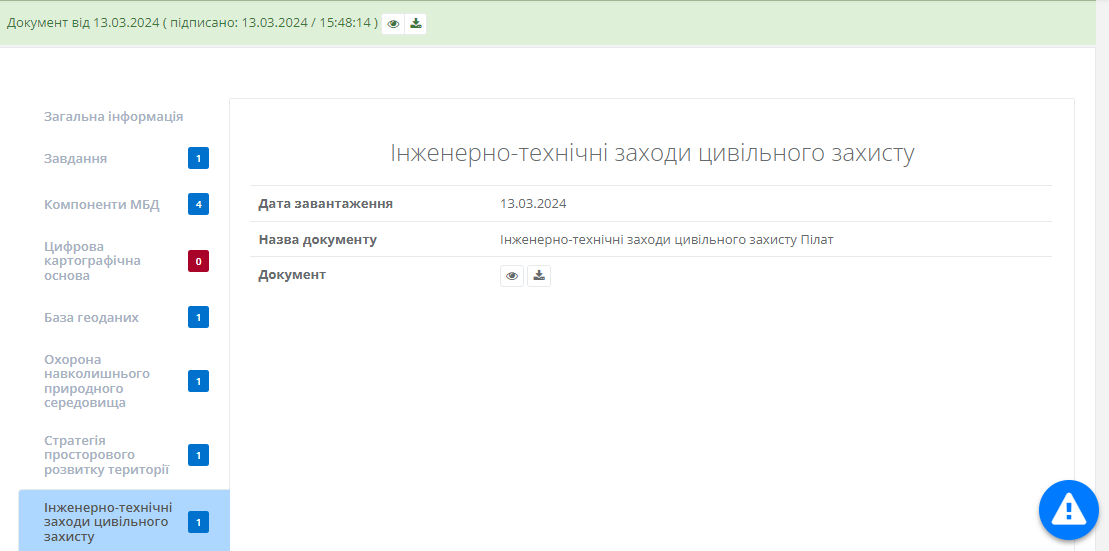Download signed document from green header bar
The height and width of the screenshot is (551, 1109).
[x=416, y=24]
